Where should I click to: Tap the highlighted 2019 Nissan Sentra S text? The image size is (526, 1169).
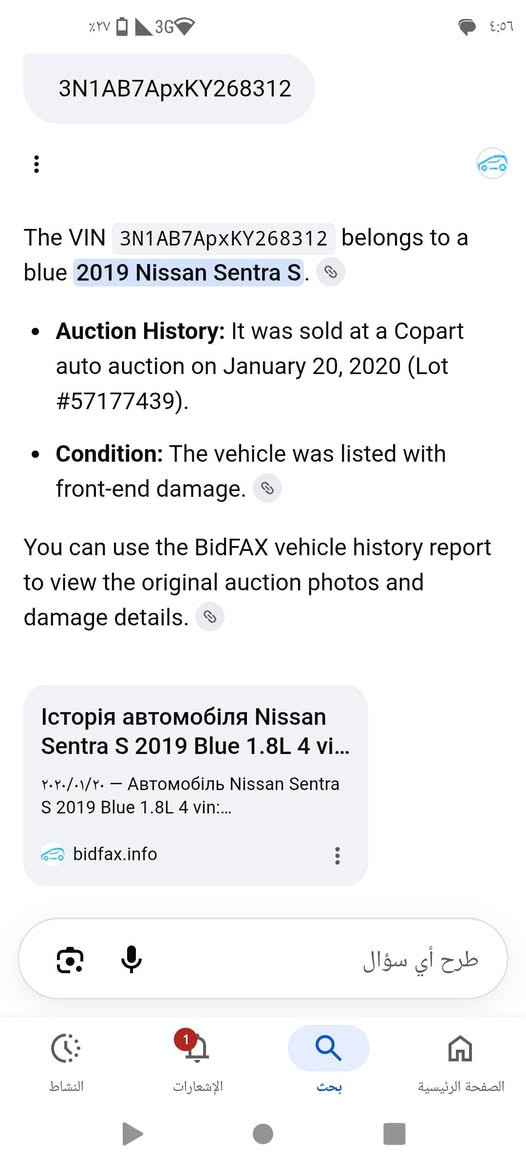point(188,273)
